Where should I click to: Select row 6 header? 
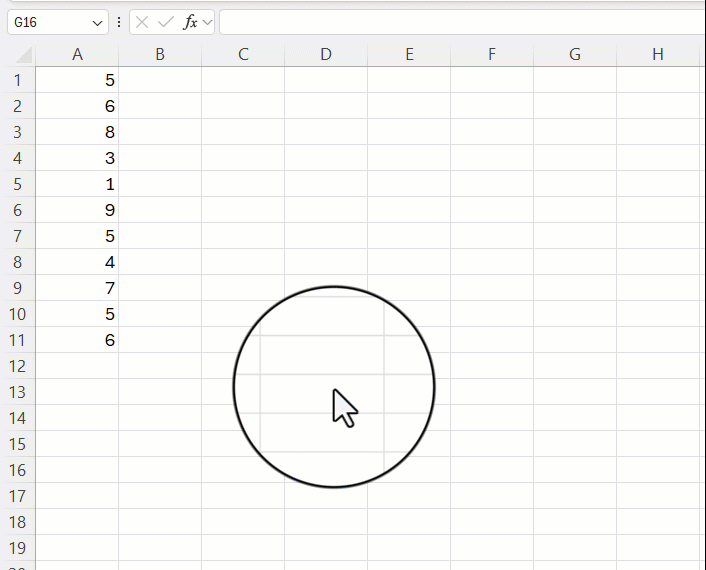[18, 210]
